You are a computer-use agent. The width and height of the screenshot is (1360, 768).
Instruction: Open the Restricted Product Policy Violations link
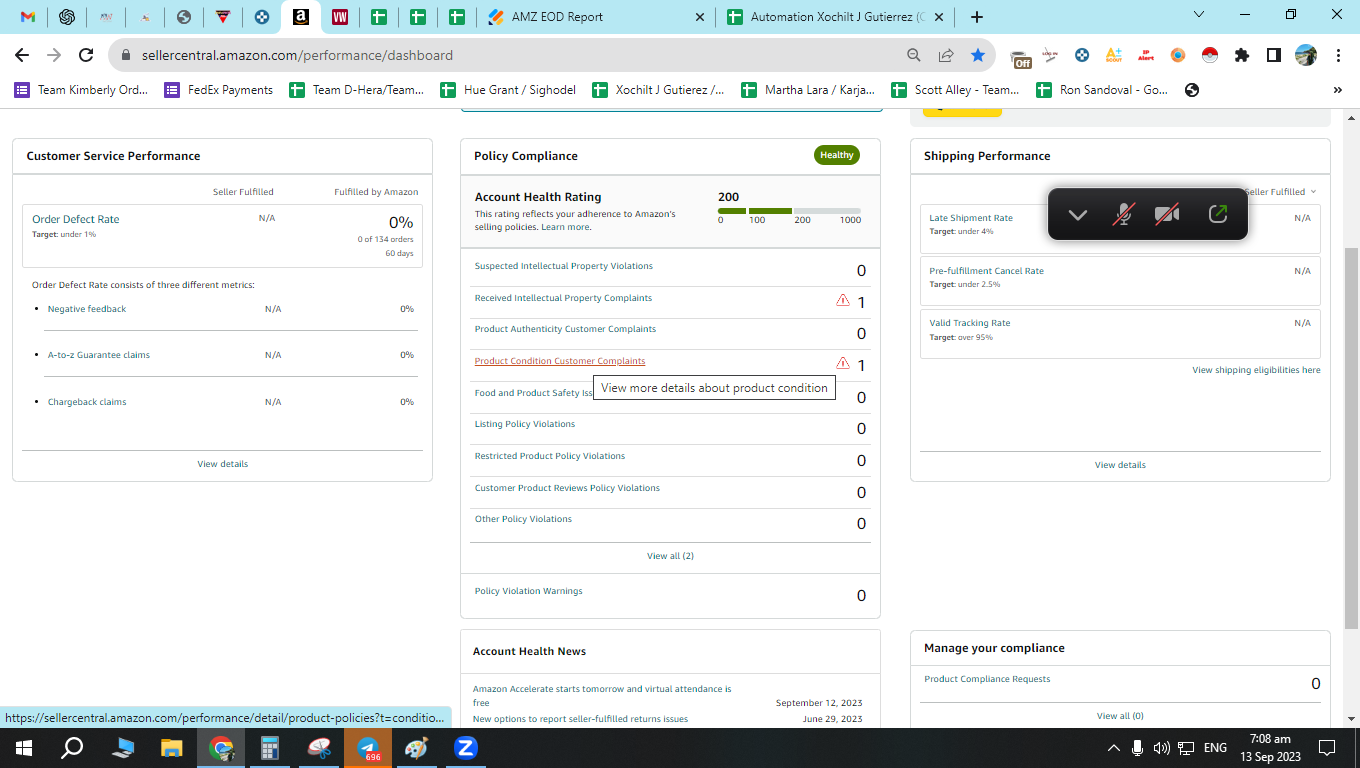(x=550, y=456)
